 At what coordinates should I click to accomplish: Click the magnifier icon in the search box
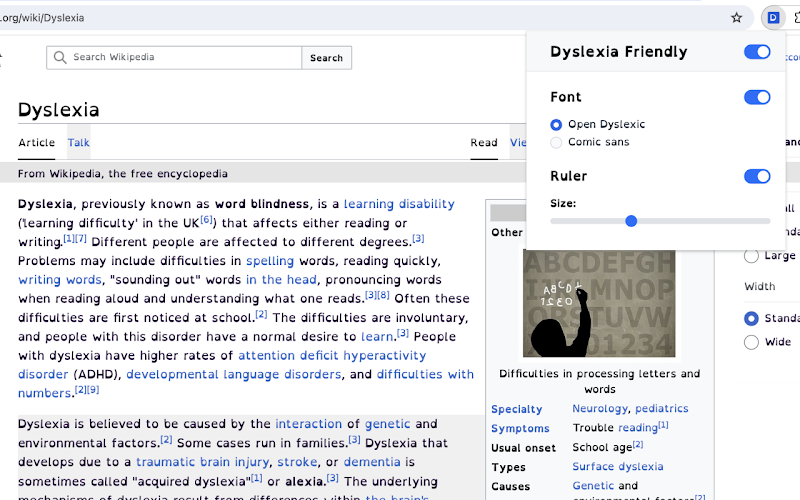pyautogui.click(x=60, y=57)
